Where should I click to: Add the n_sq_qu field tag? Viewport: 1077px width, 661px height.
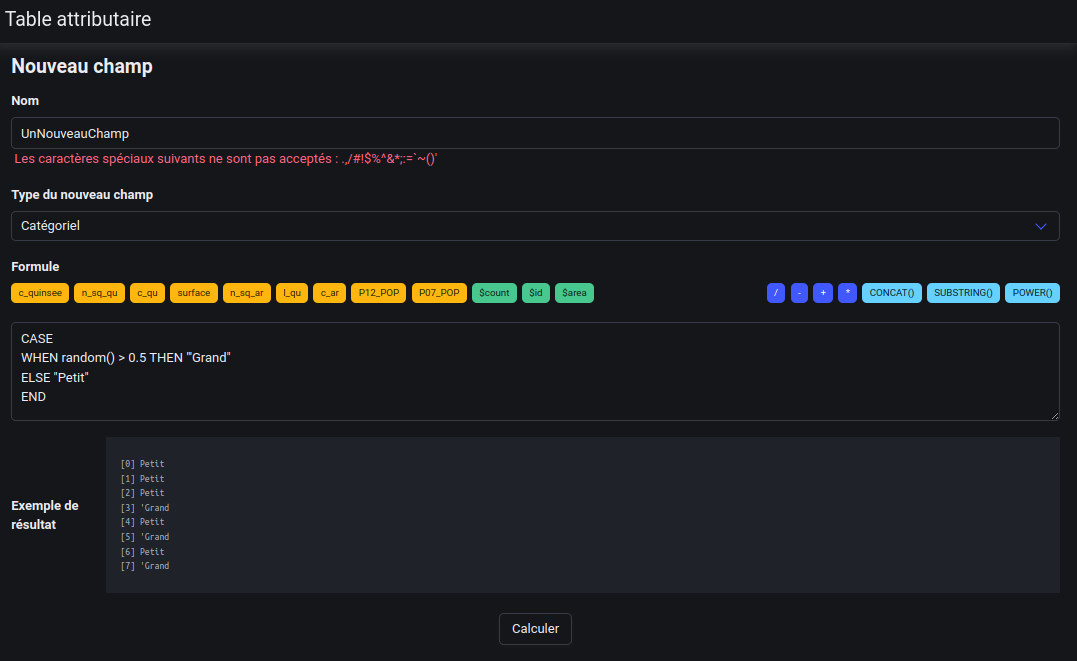[x=99, y=293]
